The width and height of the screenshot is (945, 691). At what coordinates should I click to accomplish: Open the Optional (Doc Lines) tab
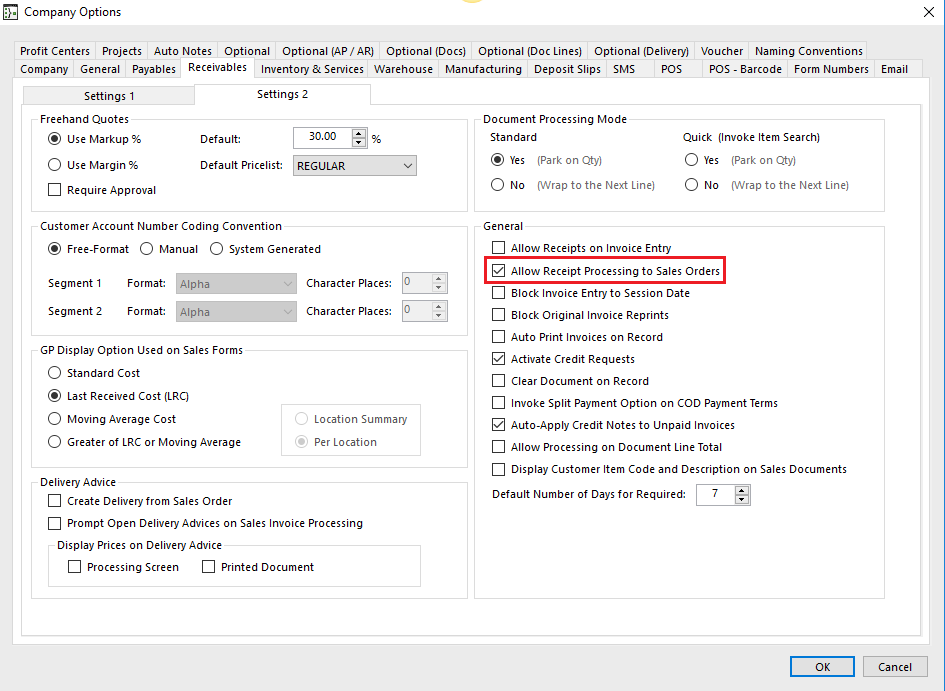pos(530,51)
